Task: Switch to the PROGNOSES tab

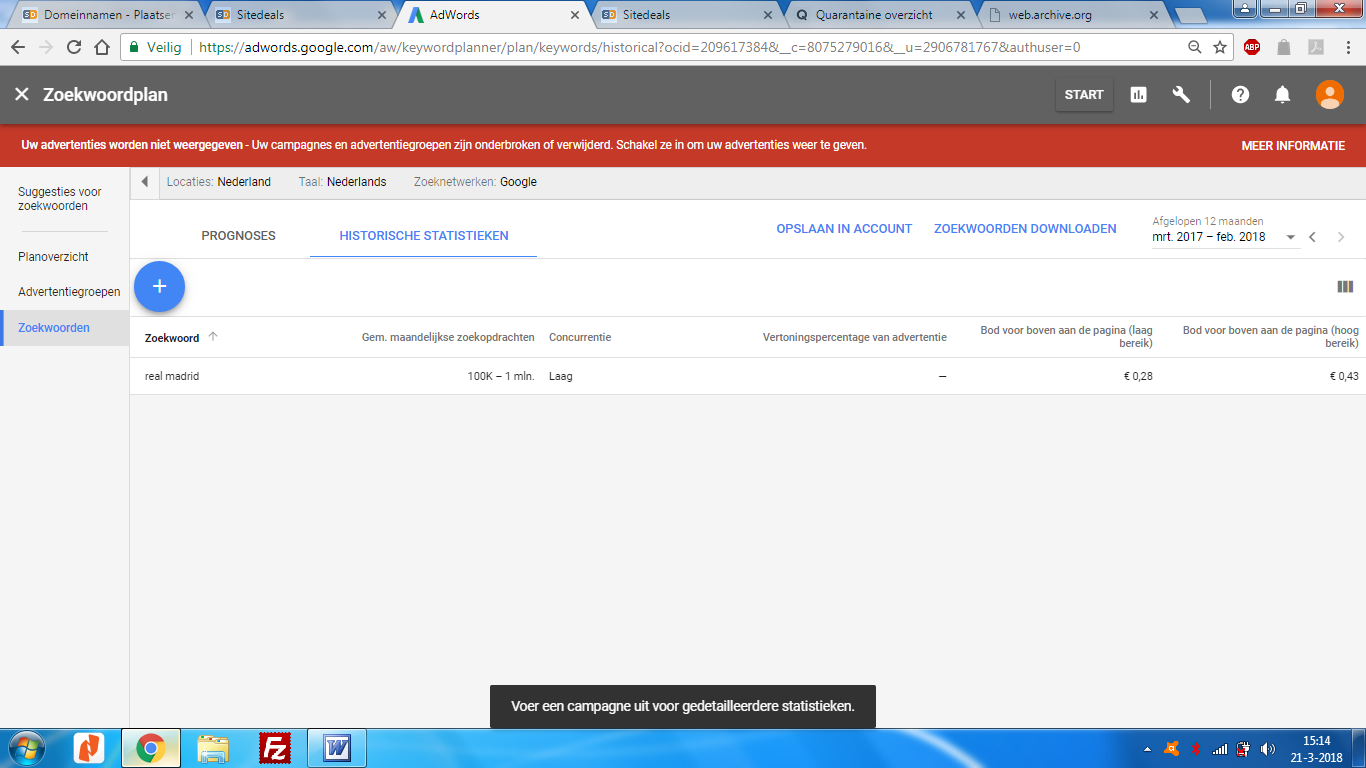Action: pyautogui.click(x=238, y=236)
